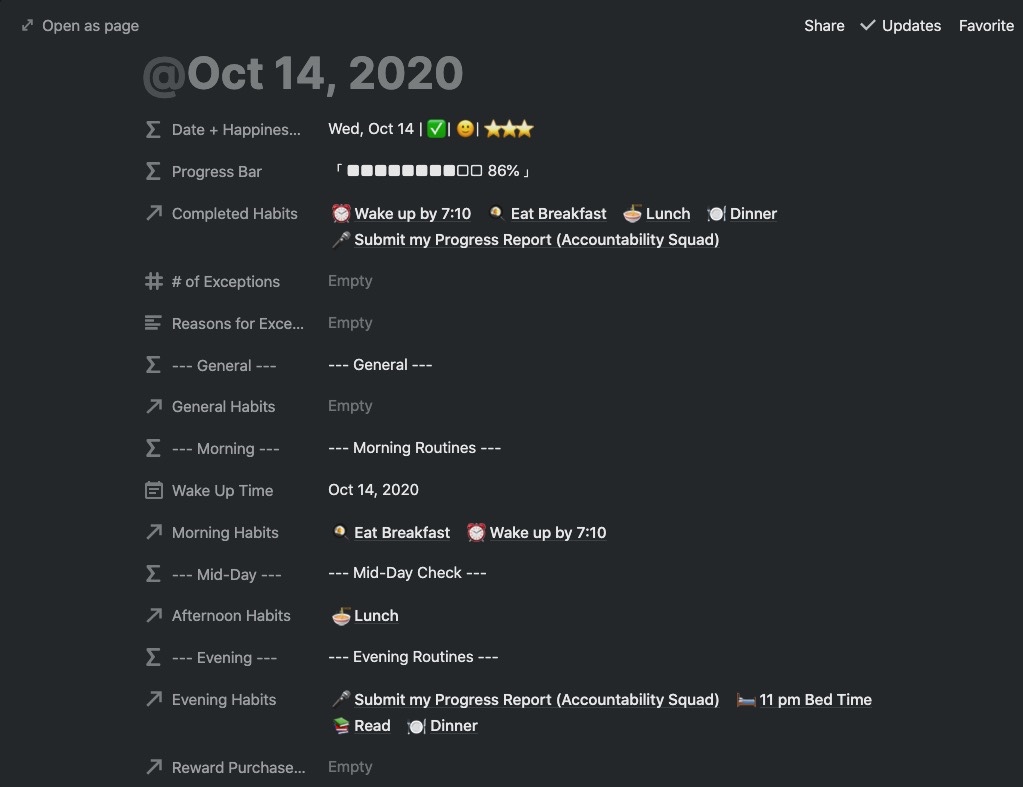
Task: Select the Wake Up Time date value
Action: 373,490
